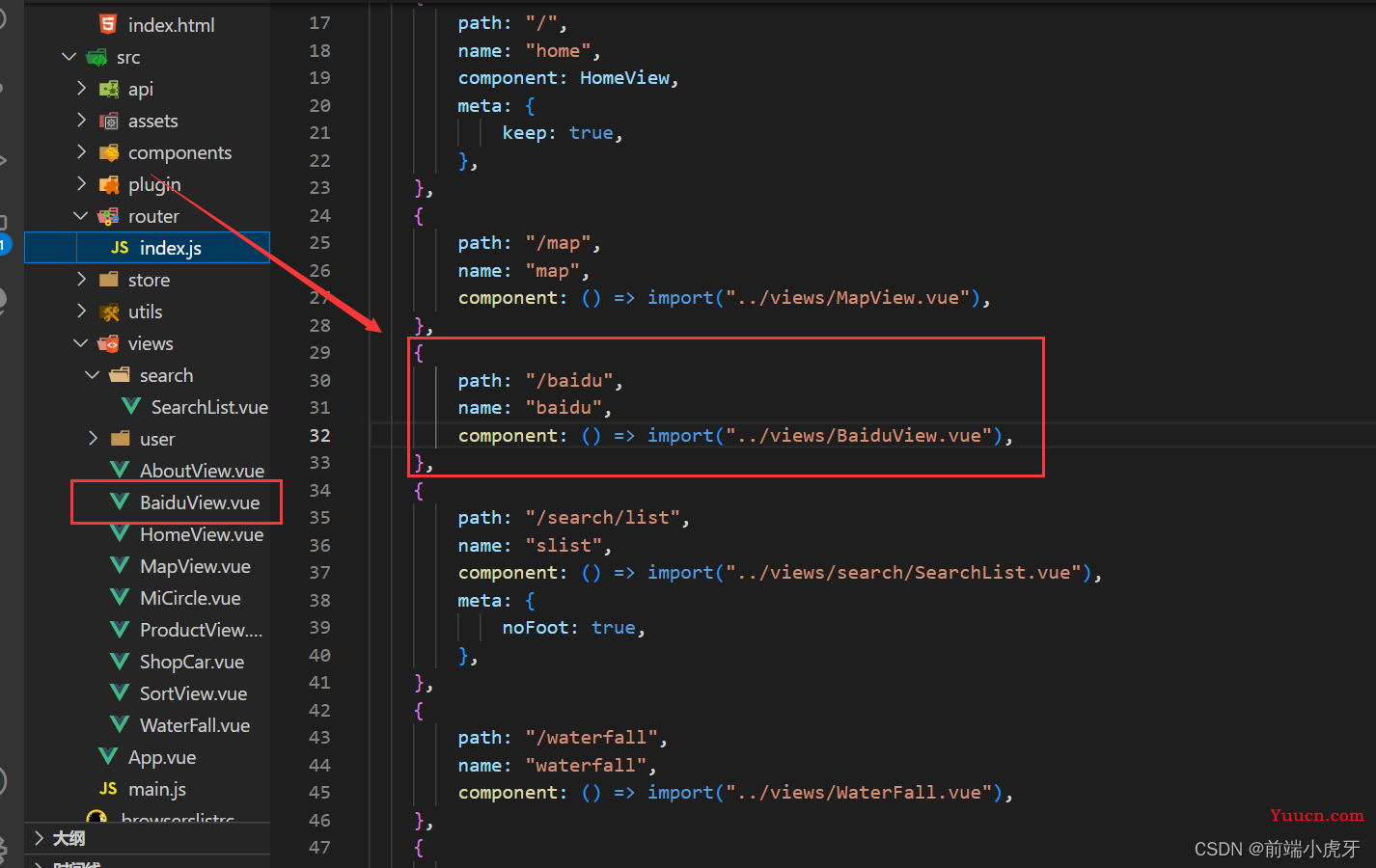Open WaterFall.vue file
Viewport: 1376px width, 868px height.
(x=194, y=725)
